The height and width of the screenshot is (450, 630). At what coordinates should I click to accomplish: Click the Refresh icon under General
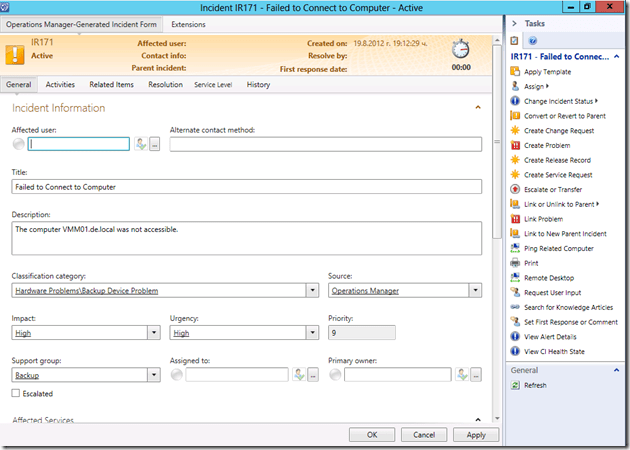tap(515, 385)
